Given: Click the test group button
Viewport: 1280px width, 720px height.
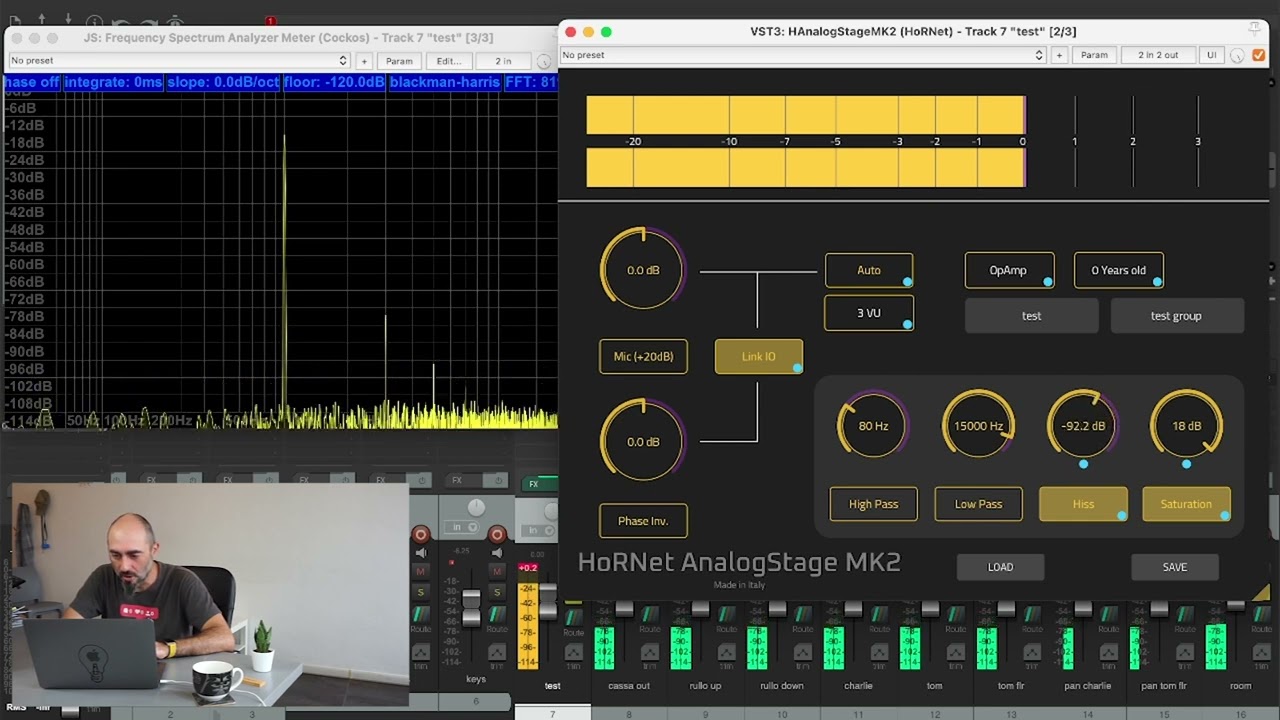Looking at the screenshot, I should [x=1176, y=316].
